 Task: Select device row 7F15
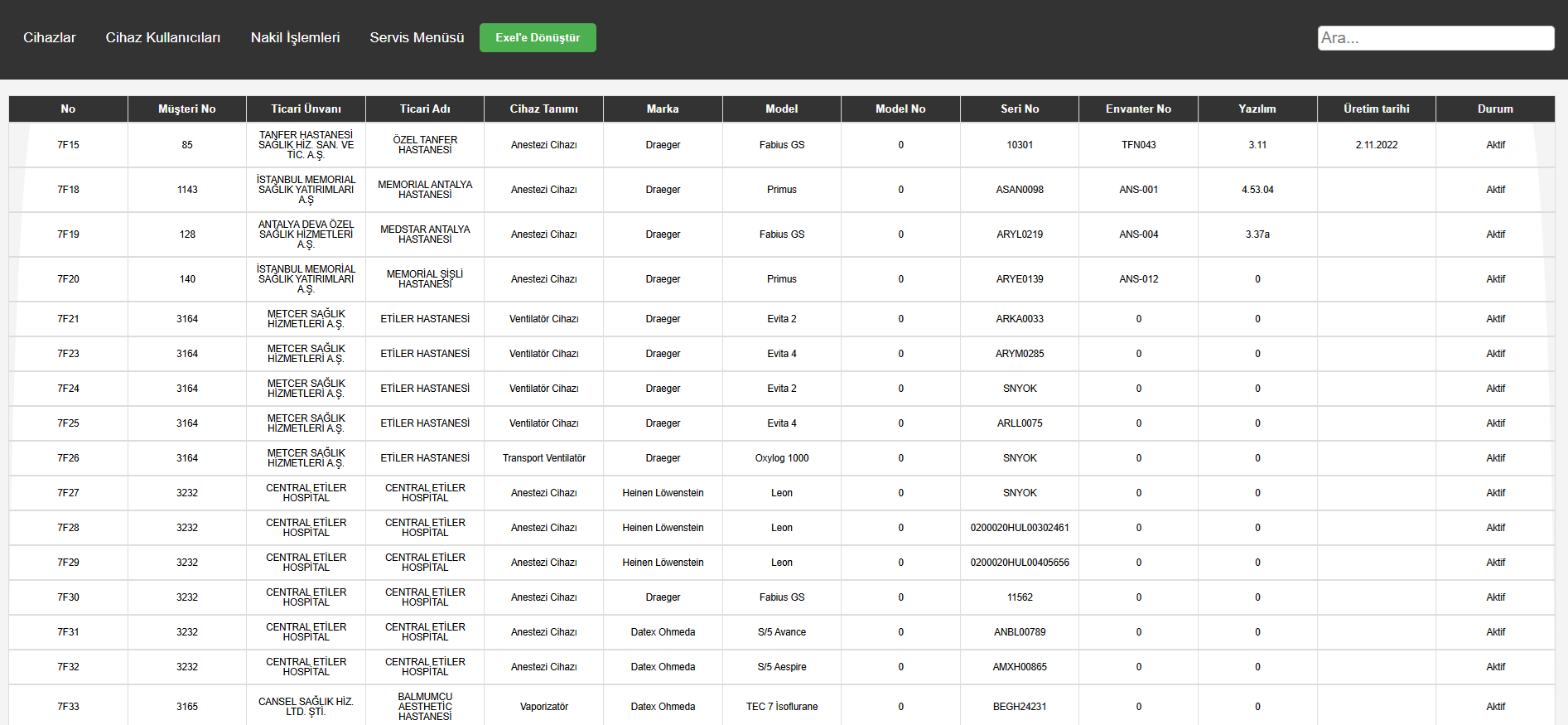click(68, 145)
